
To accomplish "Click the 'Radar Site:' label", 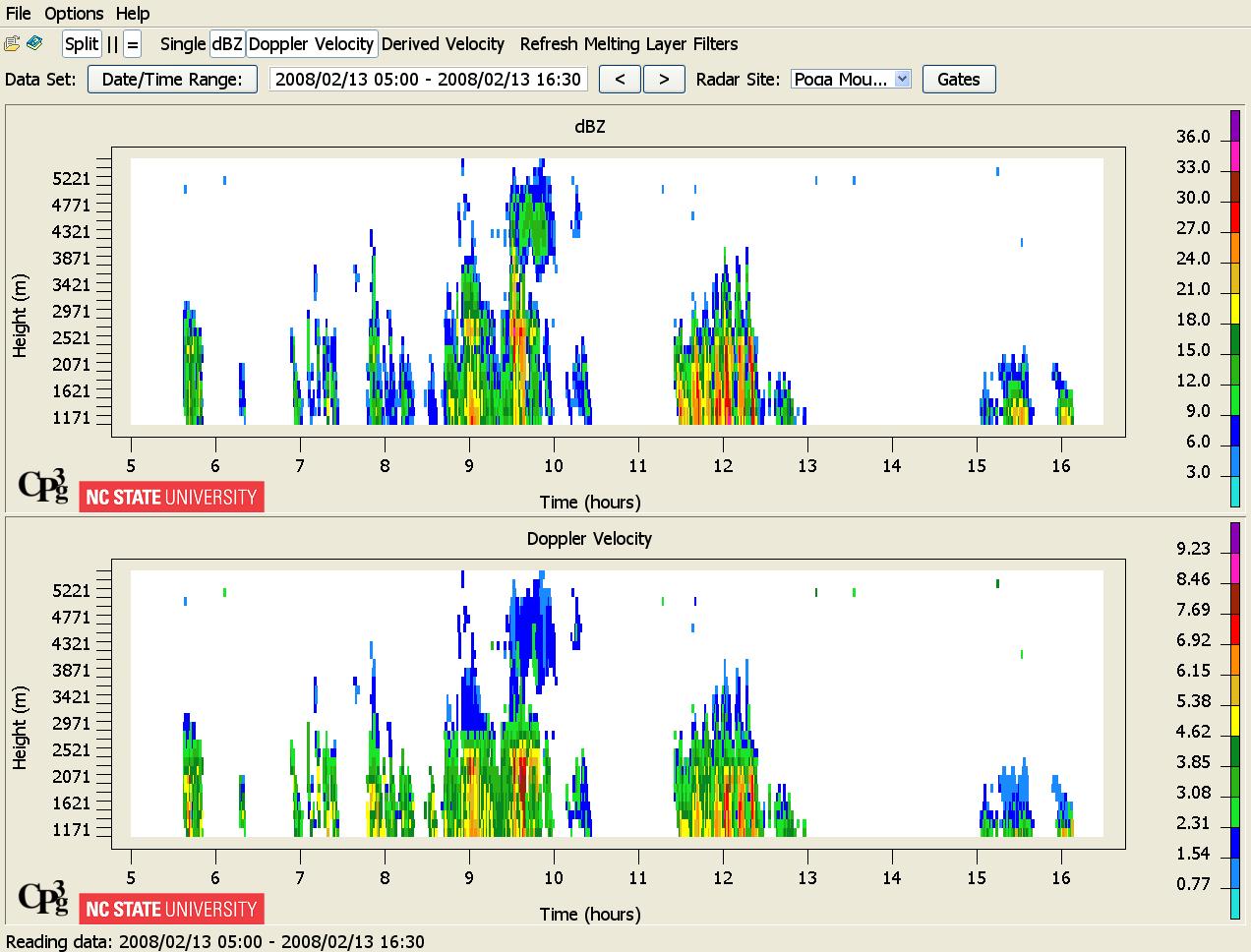I will [738, 80].
